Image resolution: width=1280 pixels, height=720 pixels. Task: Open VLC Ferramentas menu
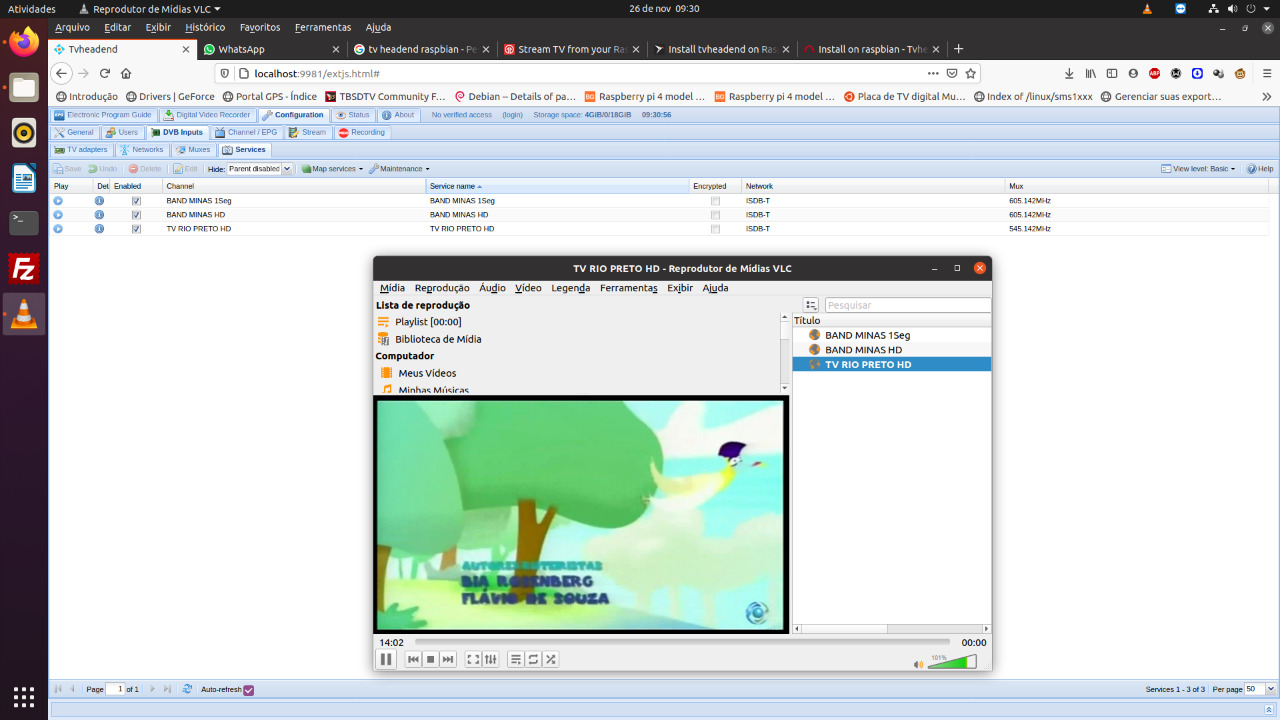pyautogui.click(x=628, y=288)
